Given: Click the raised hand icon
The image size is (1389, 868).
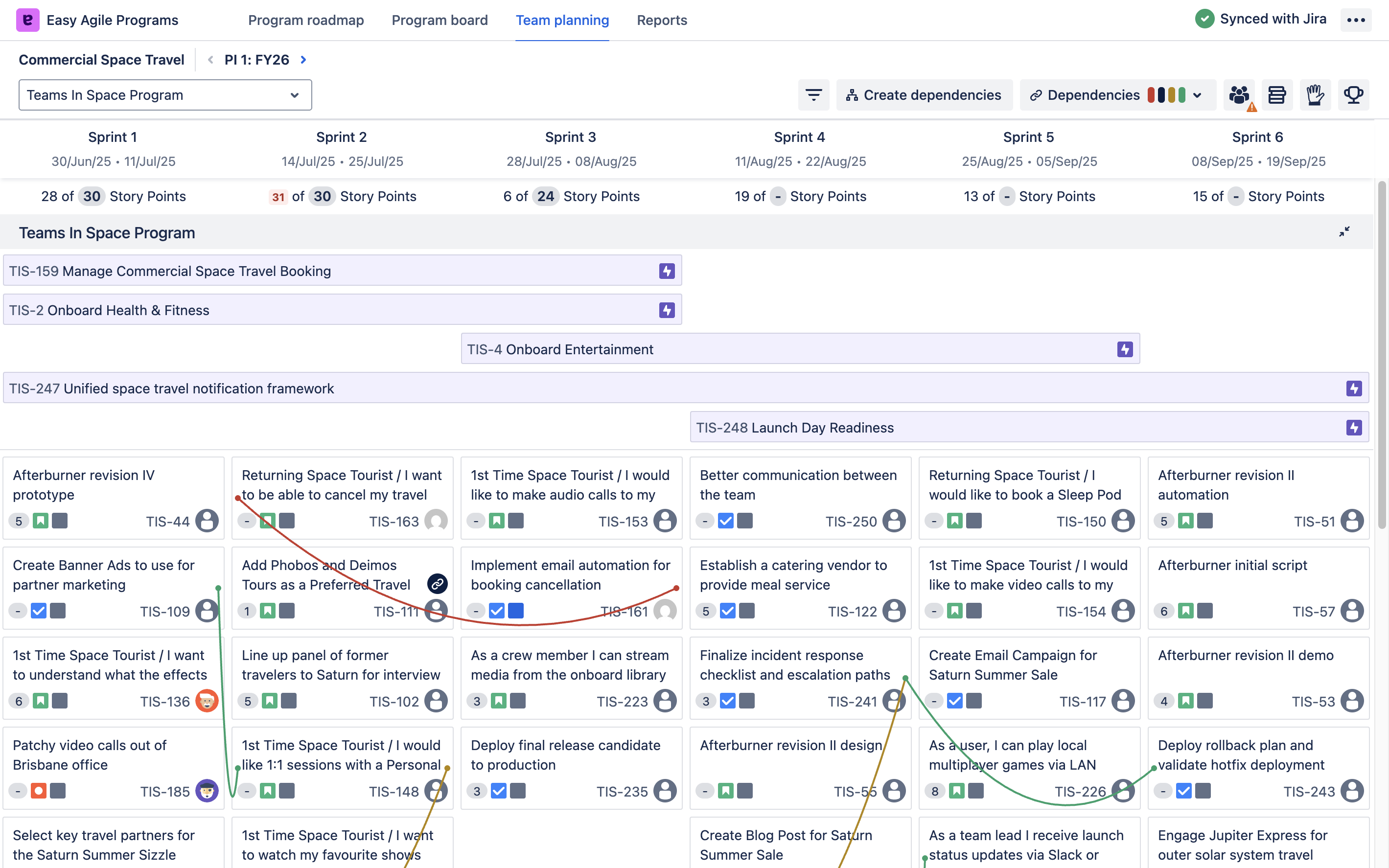Looking at the screenshot, I should 1315,95.
